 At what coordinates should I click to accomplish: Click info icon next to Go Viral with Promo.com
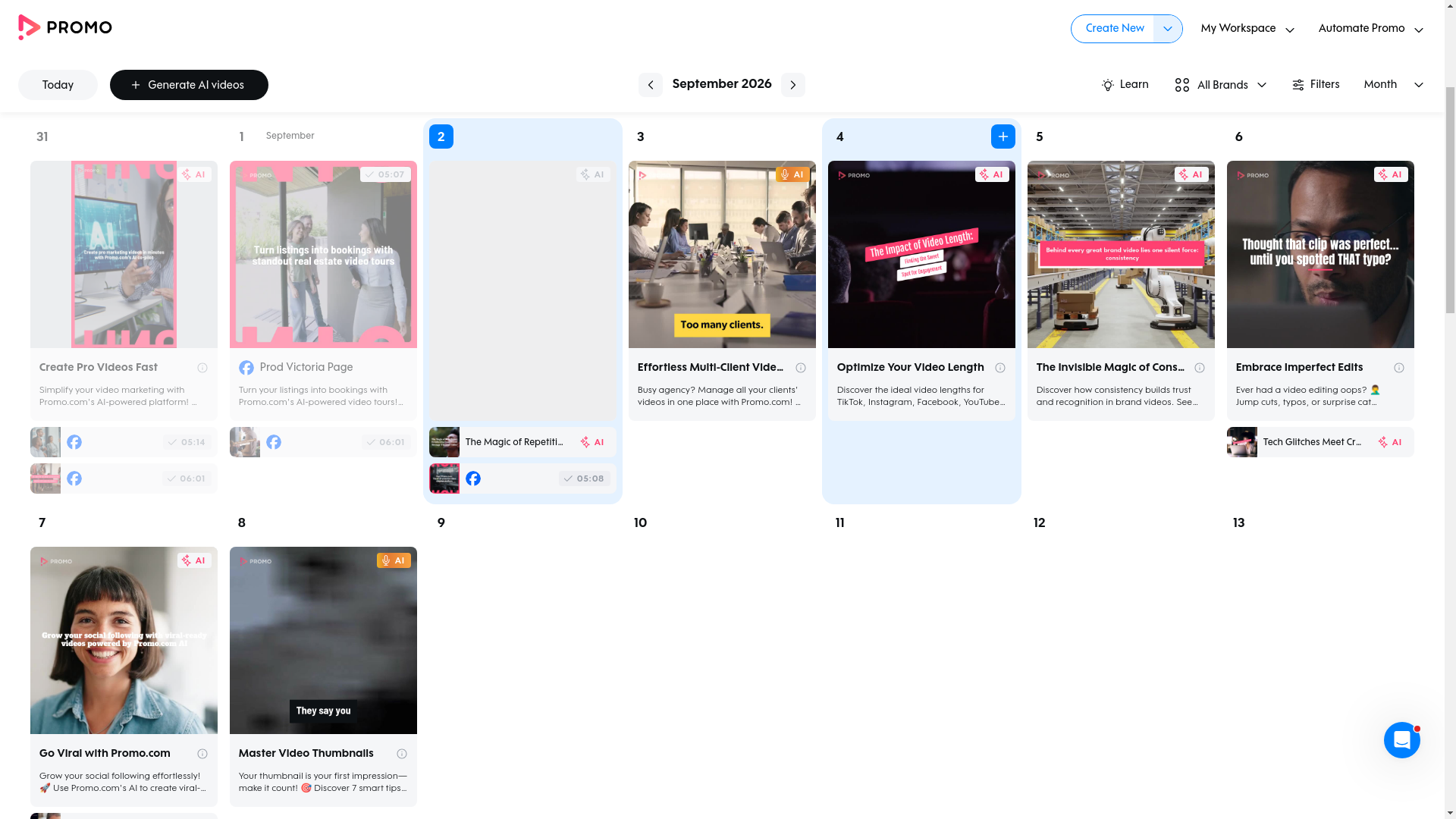coord(202,754)
